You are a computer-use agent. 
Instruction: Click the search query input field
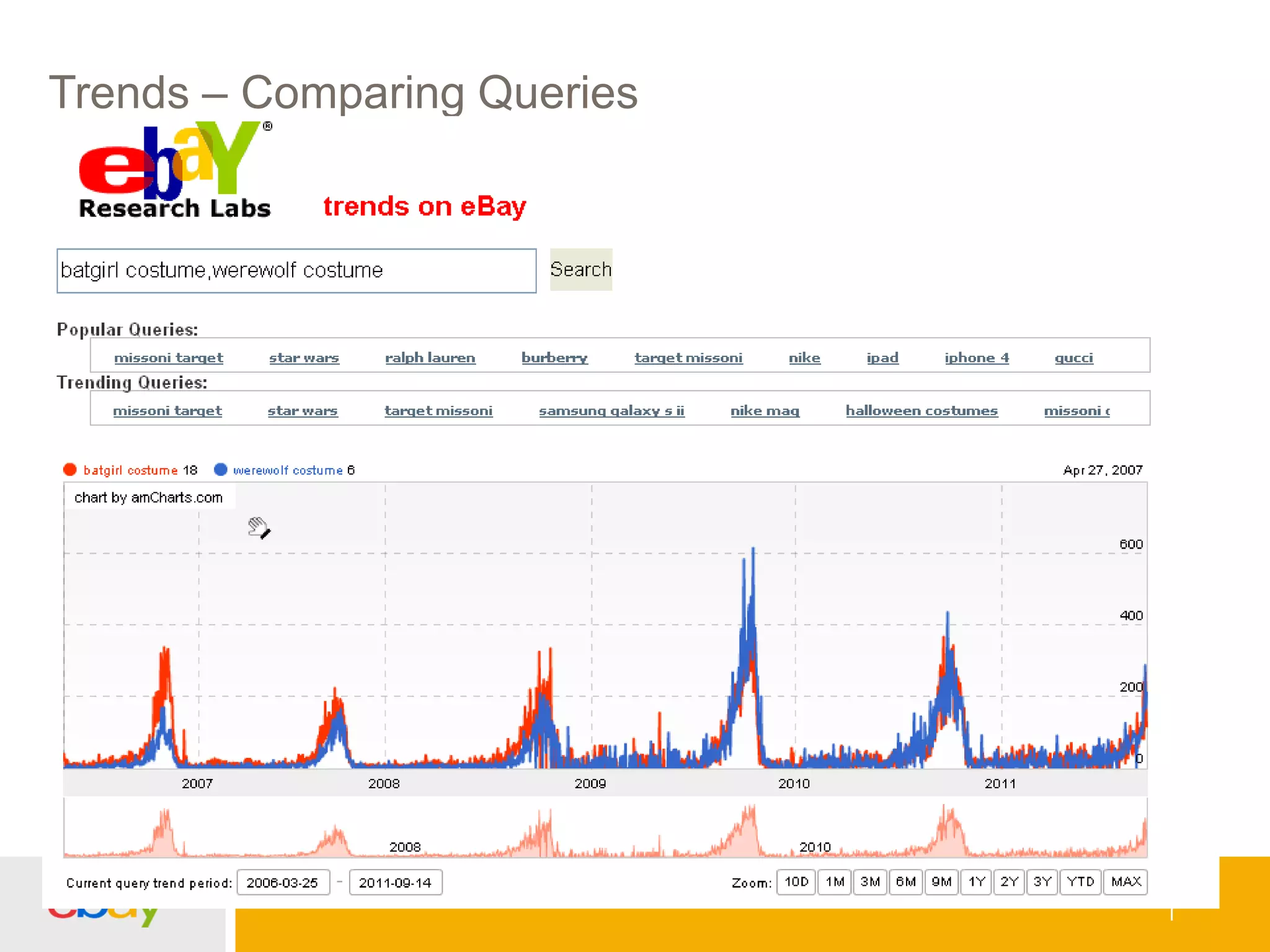(x=296, y=271)
